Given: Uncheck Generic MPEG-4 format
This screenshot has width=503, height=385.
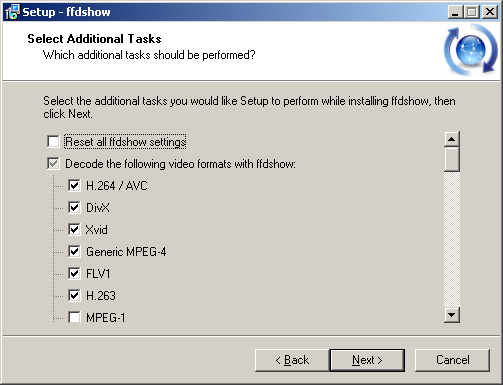Looking at the screenshot, I should (x=74, y=251).
